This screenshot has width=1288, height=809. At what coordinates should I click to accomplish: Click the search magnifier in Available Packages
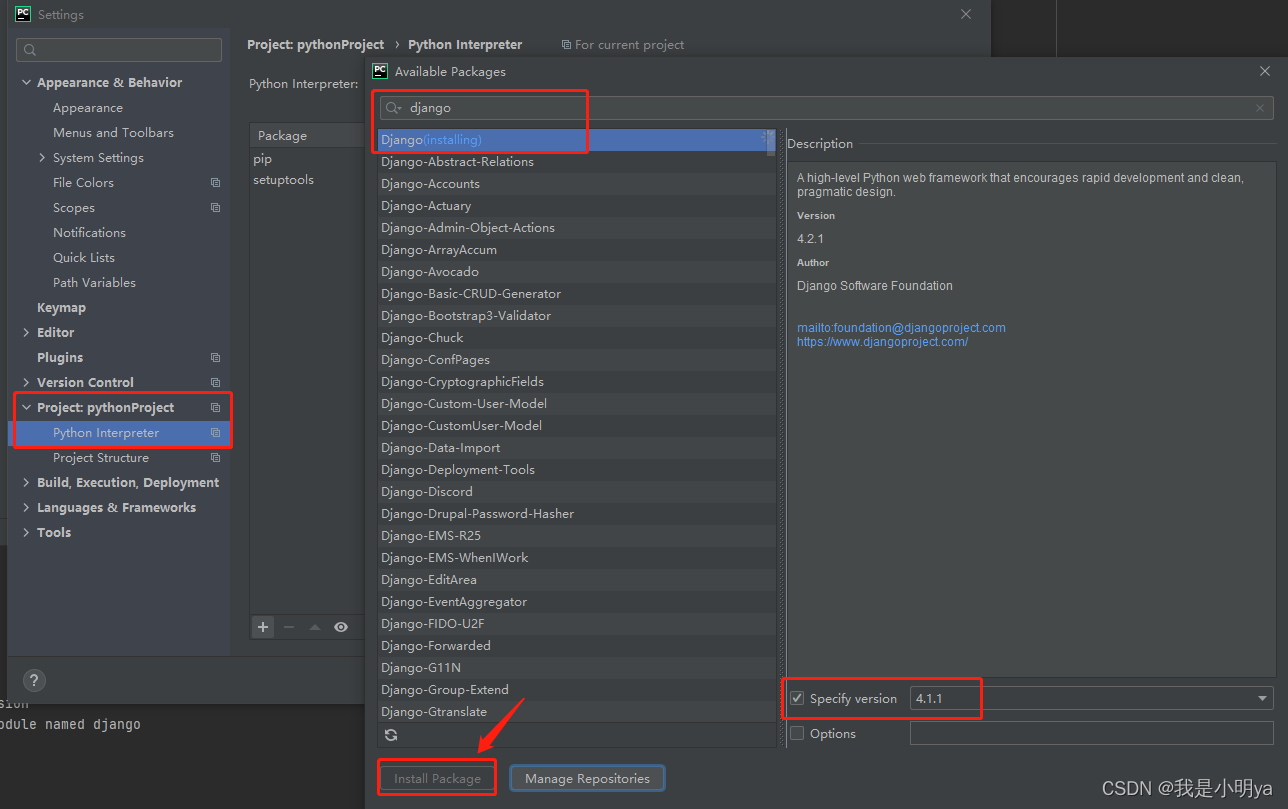pos(393,108)
